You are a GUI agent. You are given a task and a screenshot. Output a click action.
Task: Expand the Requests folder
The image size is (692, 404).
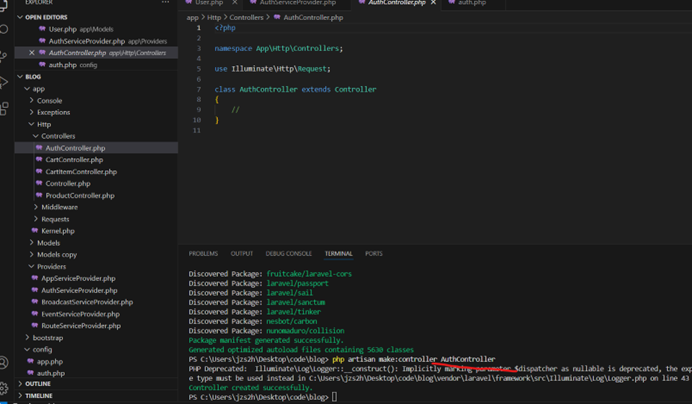point(97,219)
